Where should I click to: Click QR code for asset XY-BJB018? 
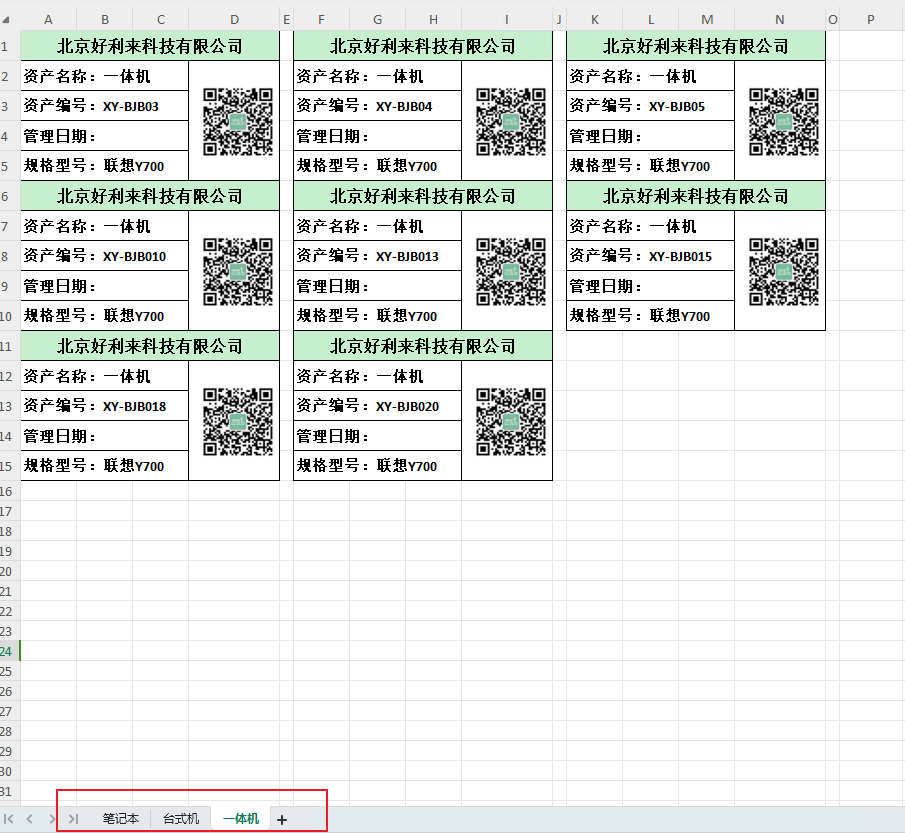pyautogui.click(x=238, y=422)
